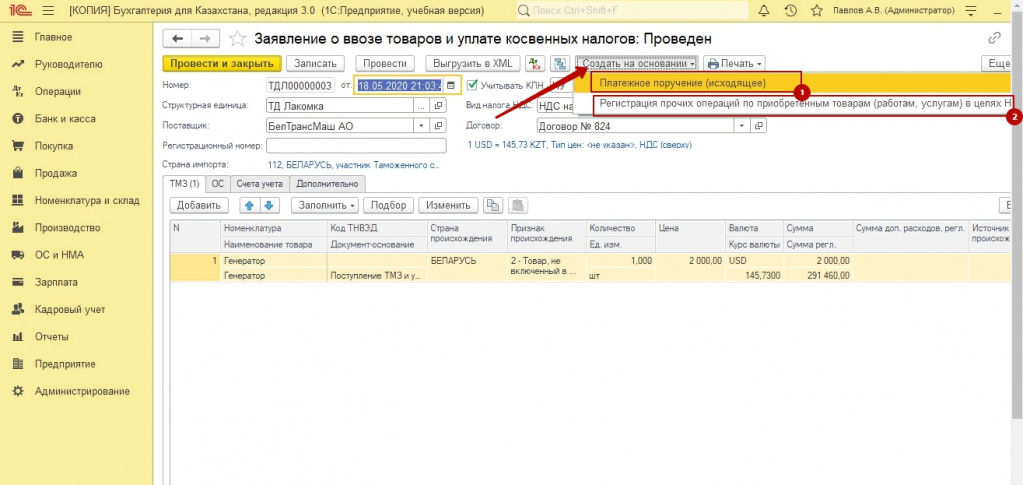Open Номенклатура и склад sidebar section
The width and height of the screenshot is (1023, 485).
pyautogui.click(x=87, y=200)
